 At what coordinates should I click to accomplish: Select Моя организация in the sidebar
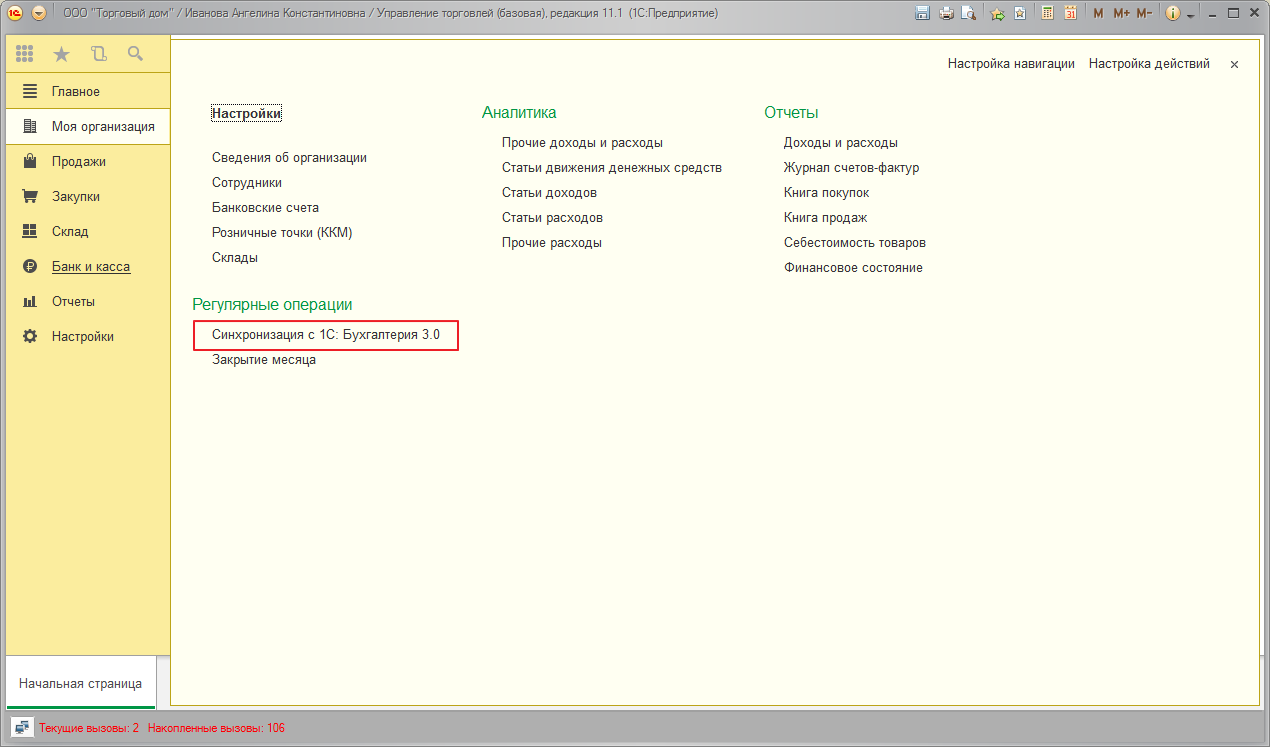pyautogui.click(x=87, y=126)
